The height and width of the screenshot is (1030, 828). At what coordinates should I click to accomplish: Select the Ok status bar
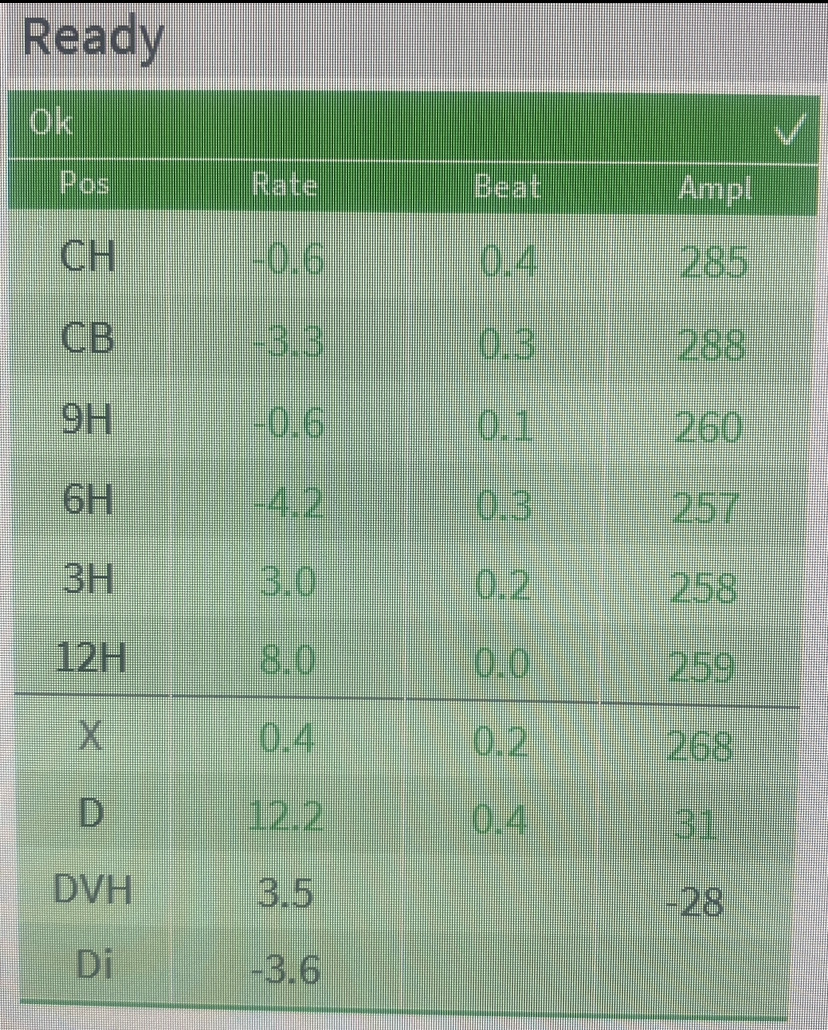coord(413,125)
